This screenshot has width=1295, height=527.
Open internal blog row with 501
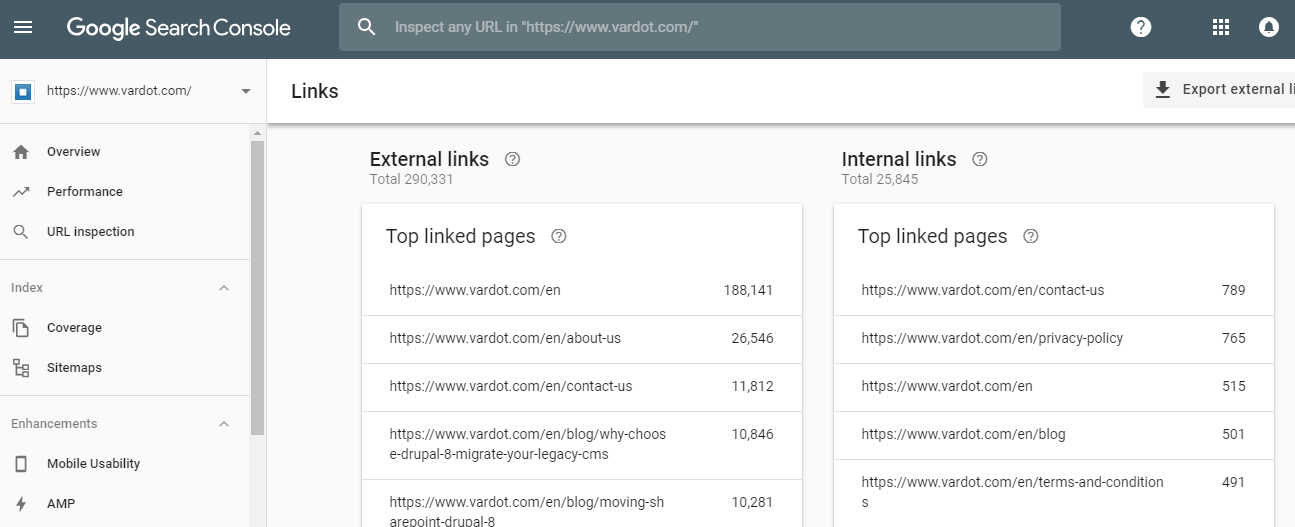coord(1054,435)
